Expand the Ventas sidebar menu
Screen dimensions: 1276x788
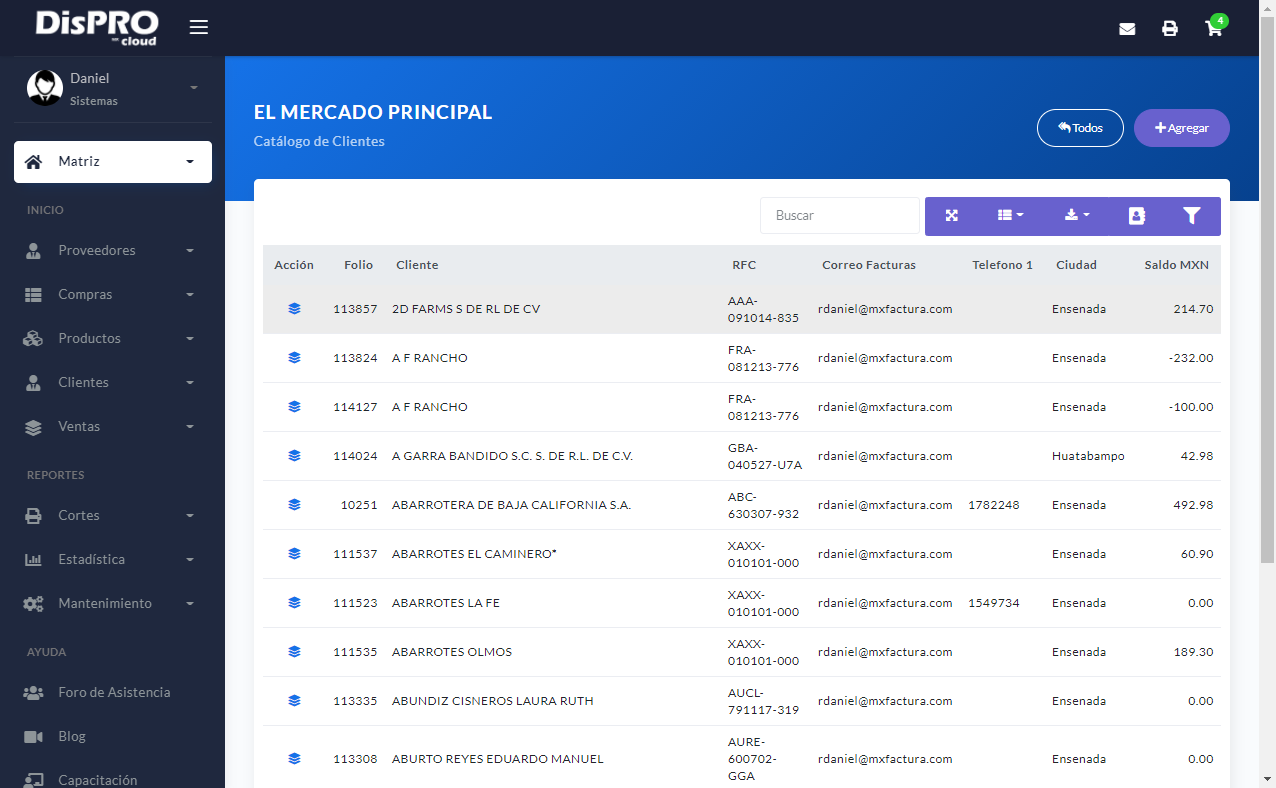tap(80, 426)
